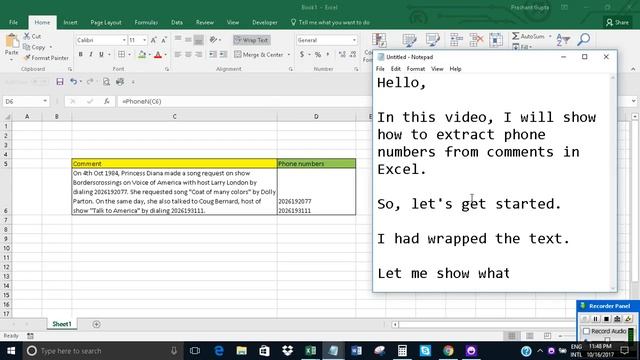The image size is (640, 360).
Task: Open the Excel File tab
Action: (x=13, y=22)
